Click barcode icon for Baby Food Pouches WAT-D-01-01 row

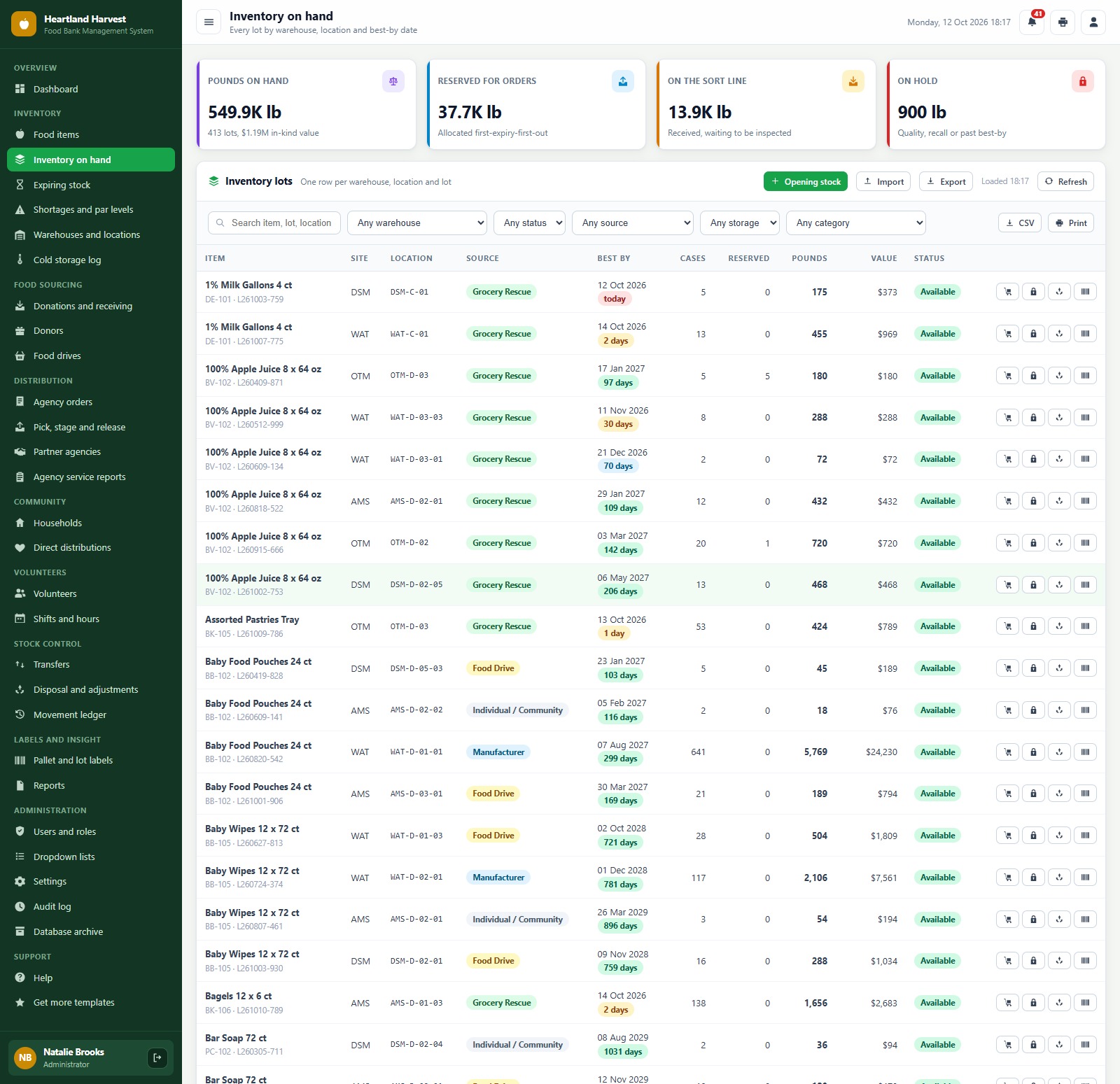pyautogui.click(x=1085, y=752)
